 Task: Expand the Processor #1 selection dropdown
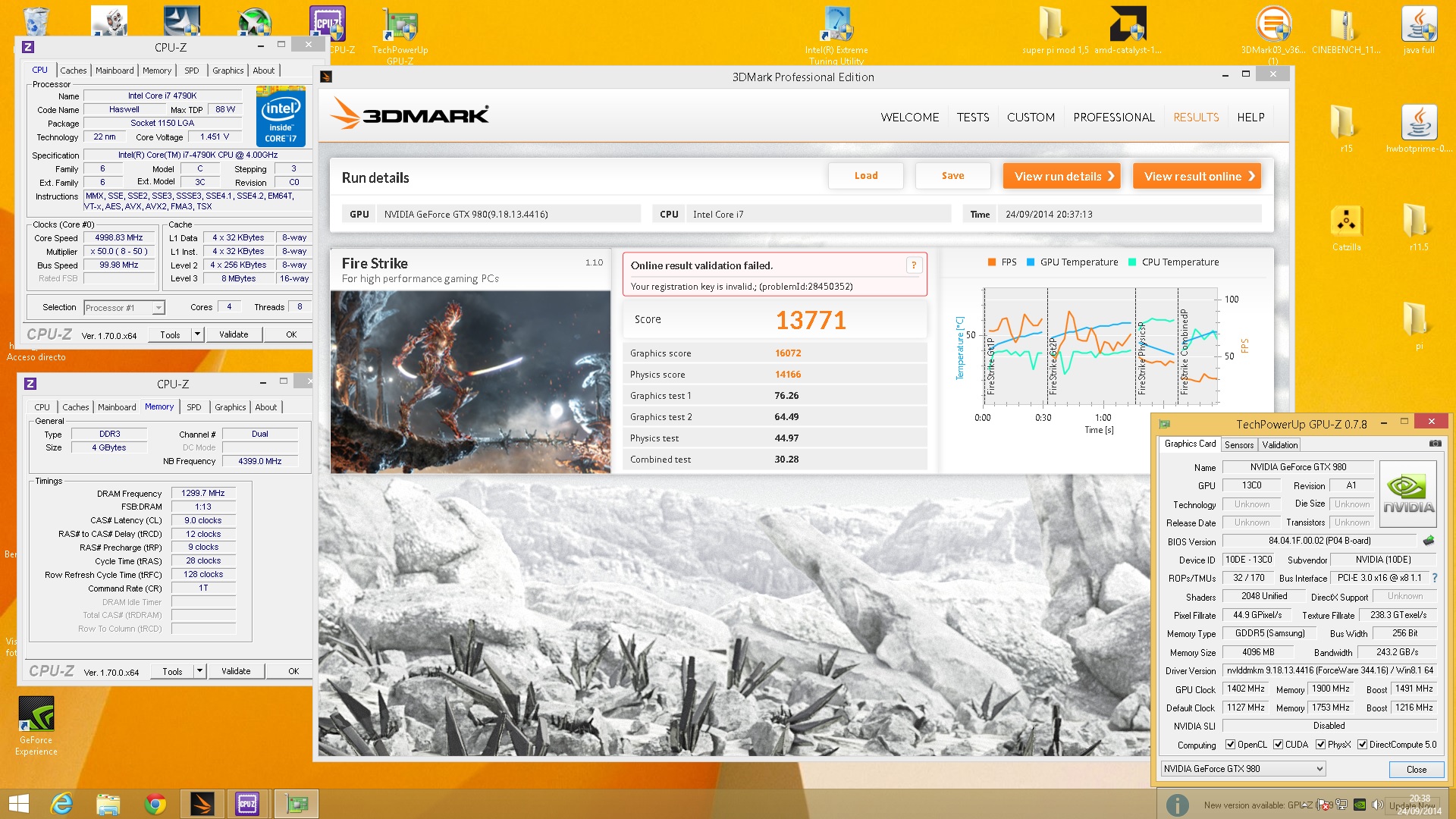[158, 308]
